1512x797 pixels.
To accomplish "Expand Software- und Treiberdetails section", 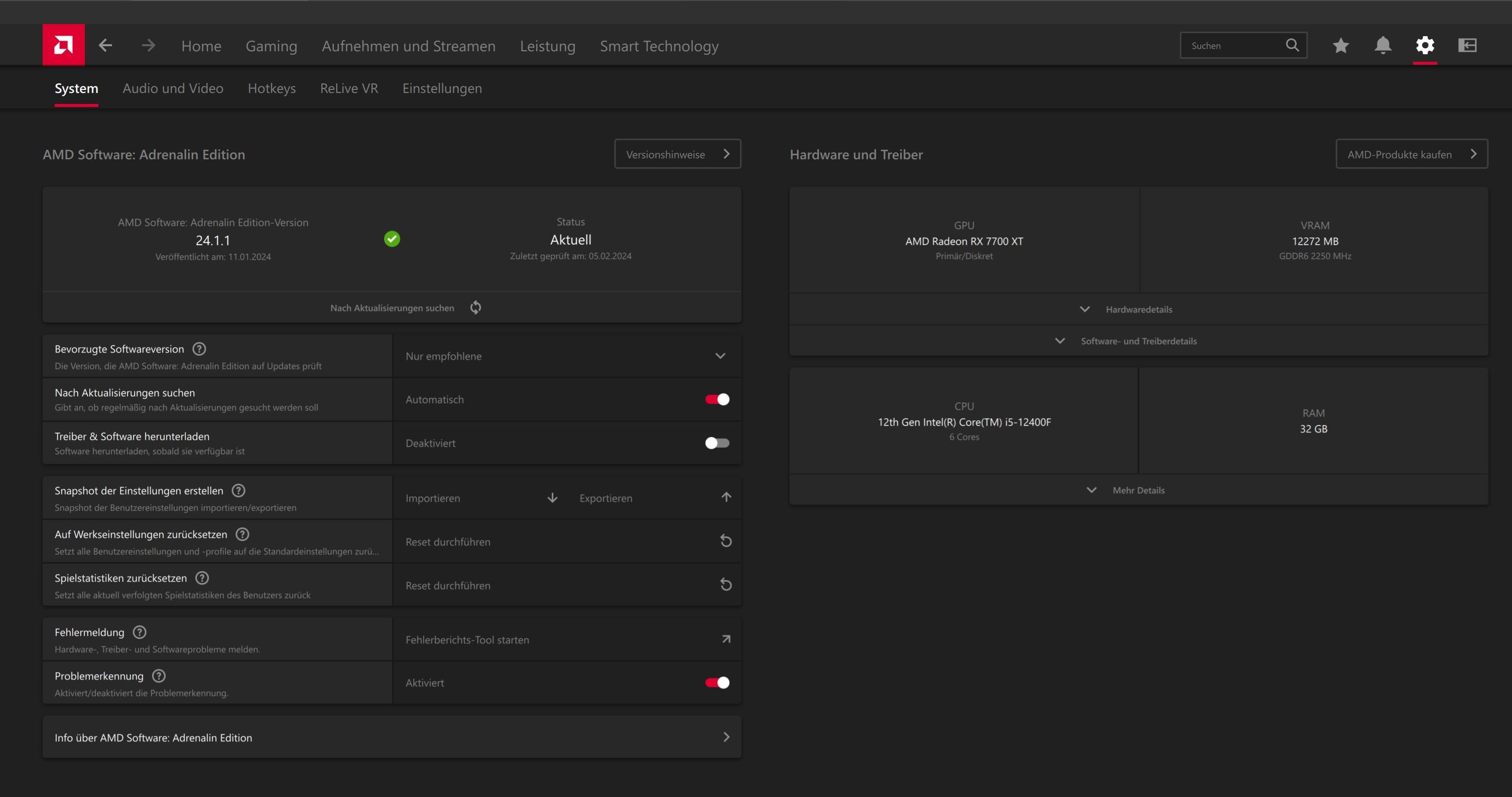I will 1138,340.
